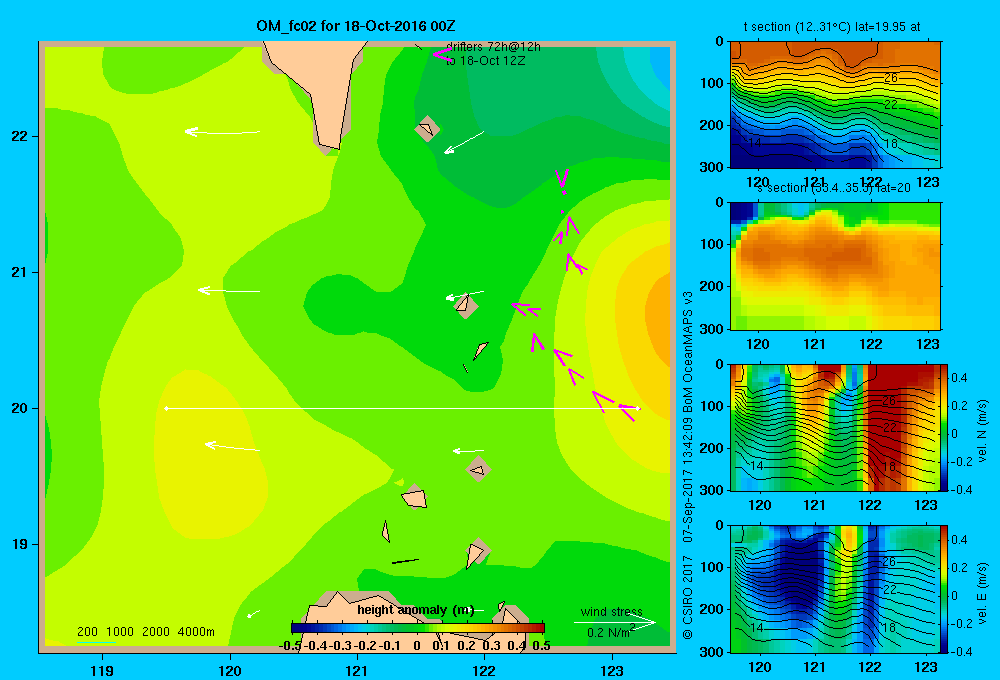Click the white wind arrow near 21N 120E

pos(229,291)
